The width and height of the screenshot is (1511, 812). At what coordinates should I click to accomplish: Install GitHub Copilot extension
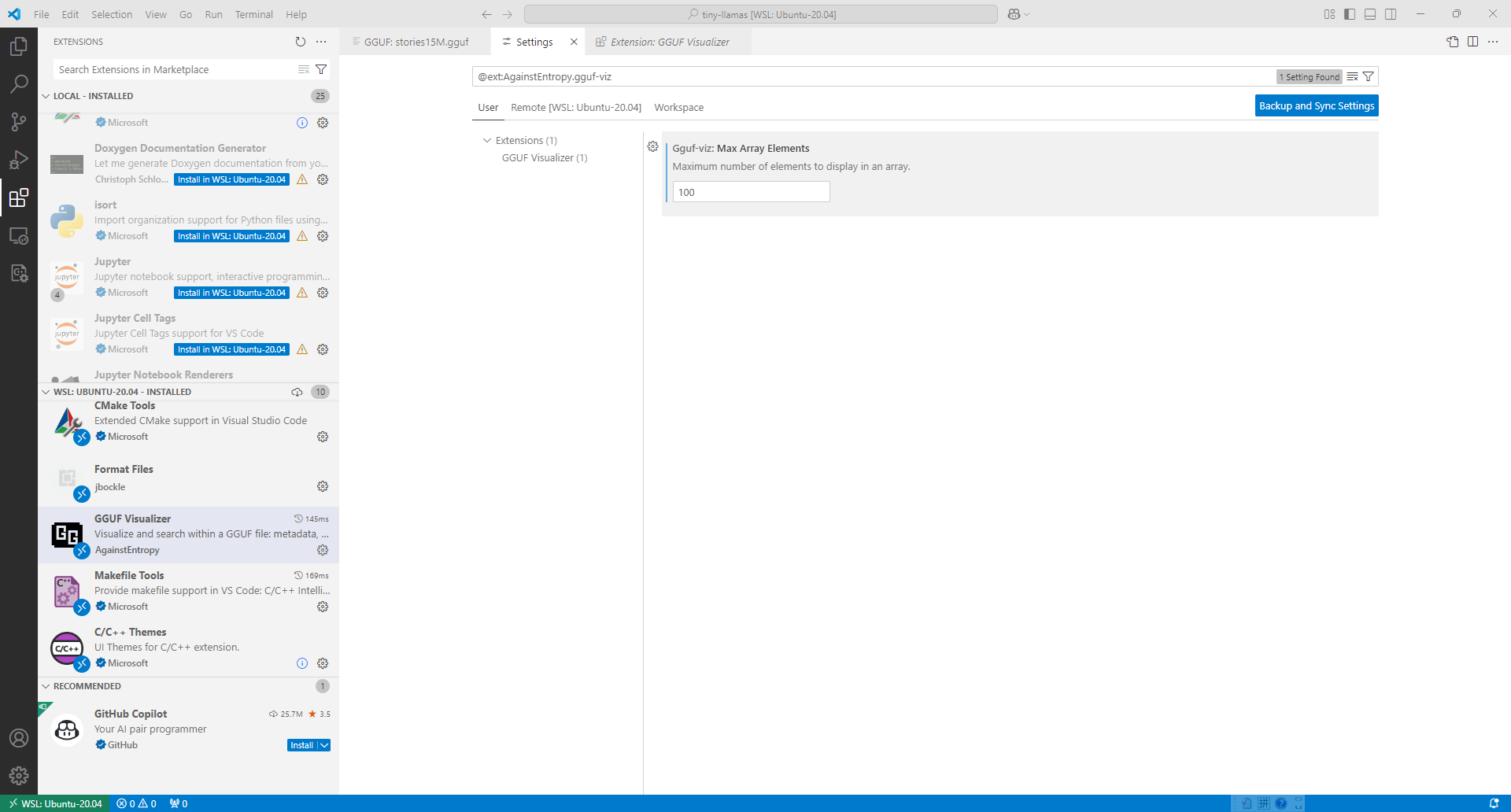coord(302,745)
